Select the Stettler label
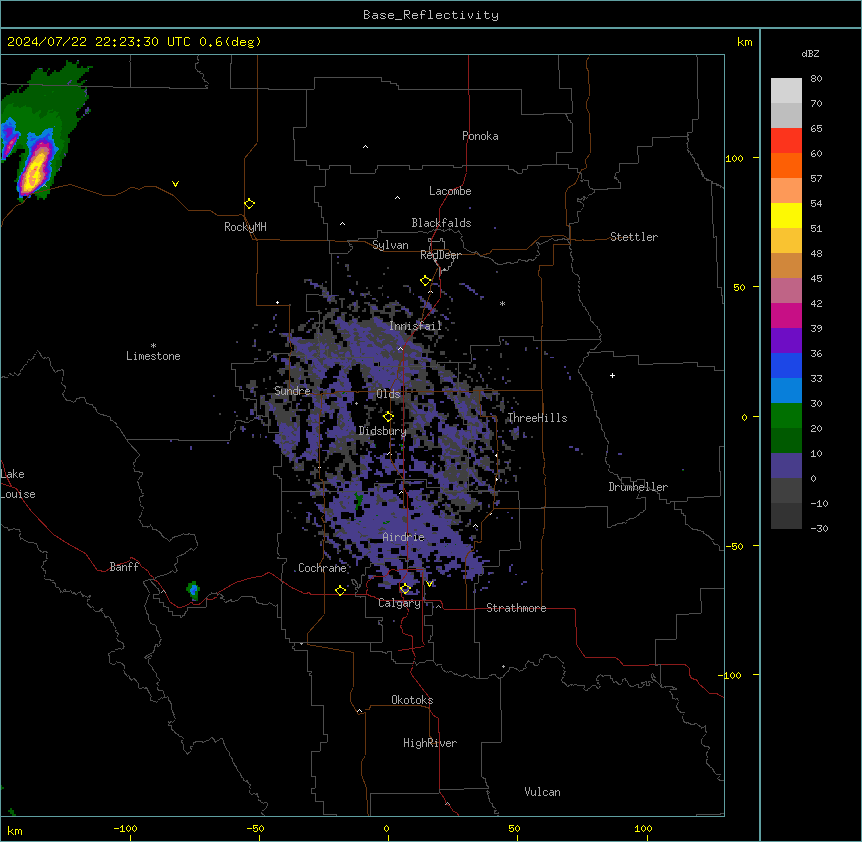Screen dimensions: 862x842 pos(634,237)
